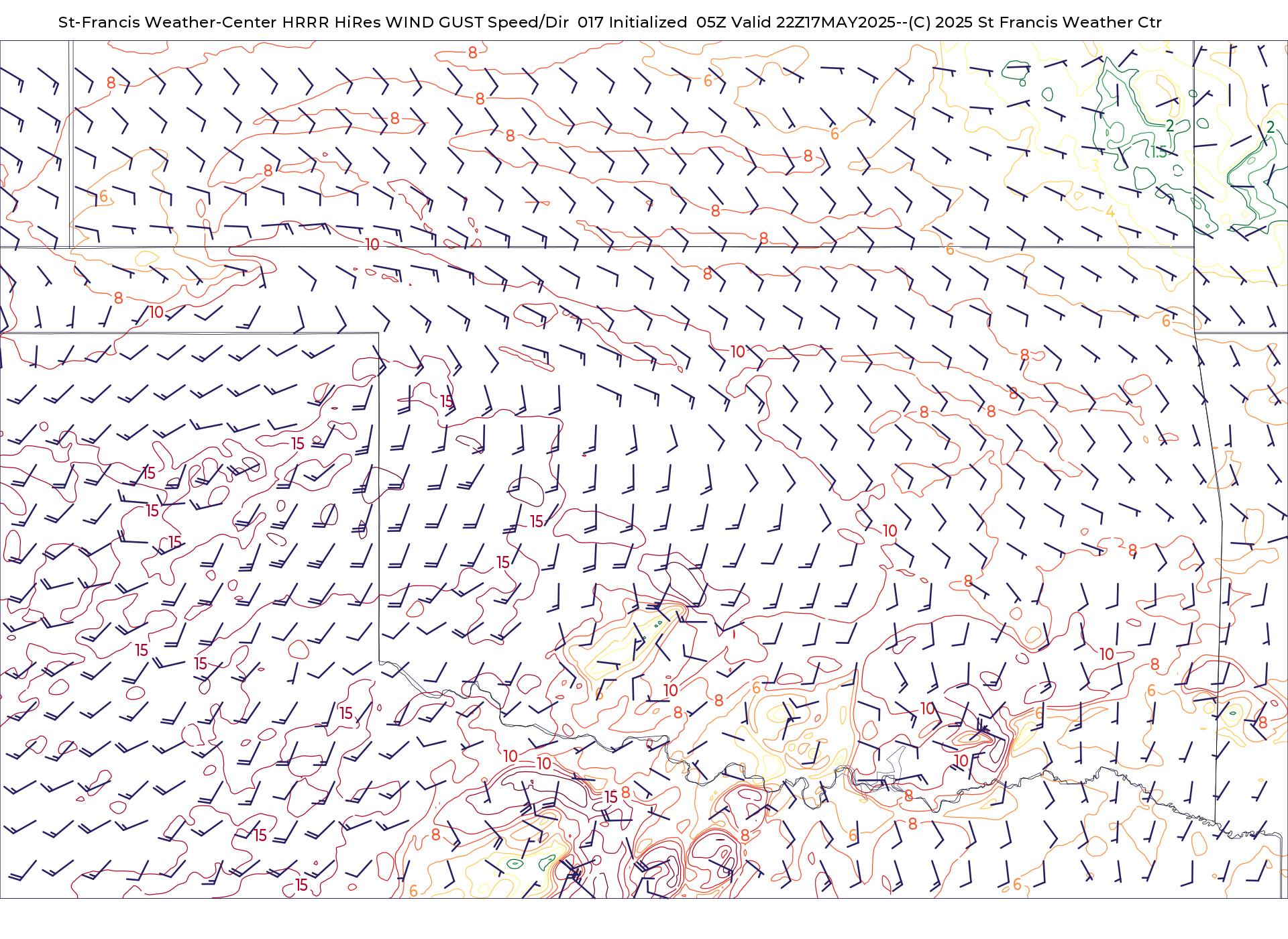
Task: Click the green "1.5" contour label
Action: tap(1159, 152)
